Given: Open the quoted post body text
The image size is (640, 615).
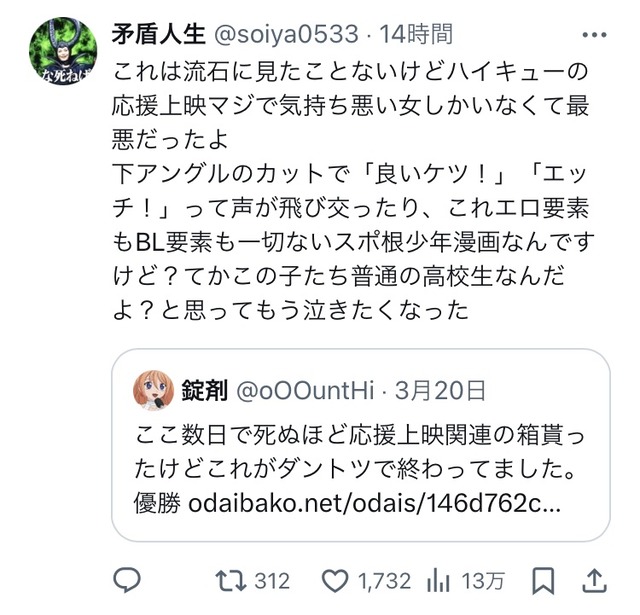Looking at the screenshot, I should click(359, 469).
